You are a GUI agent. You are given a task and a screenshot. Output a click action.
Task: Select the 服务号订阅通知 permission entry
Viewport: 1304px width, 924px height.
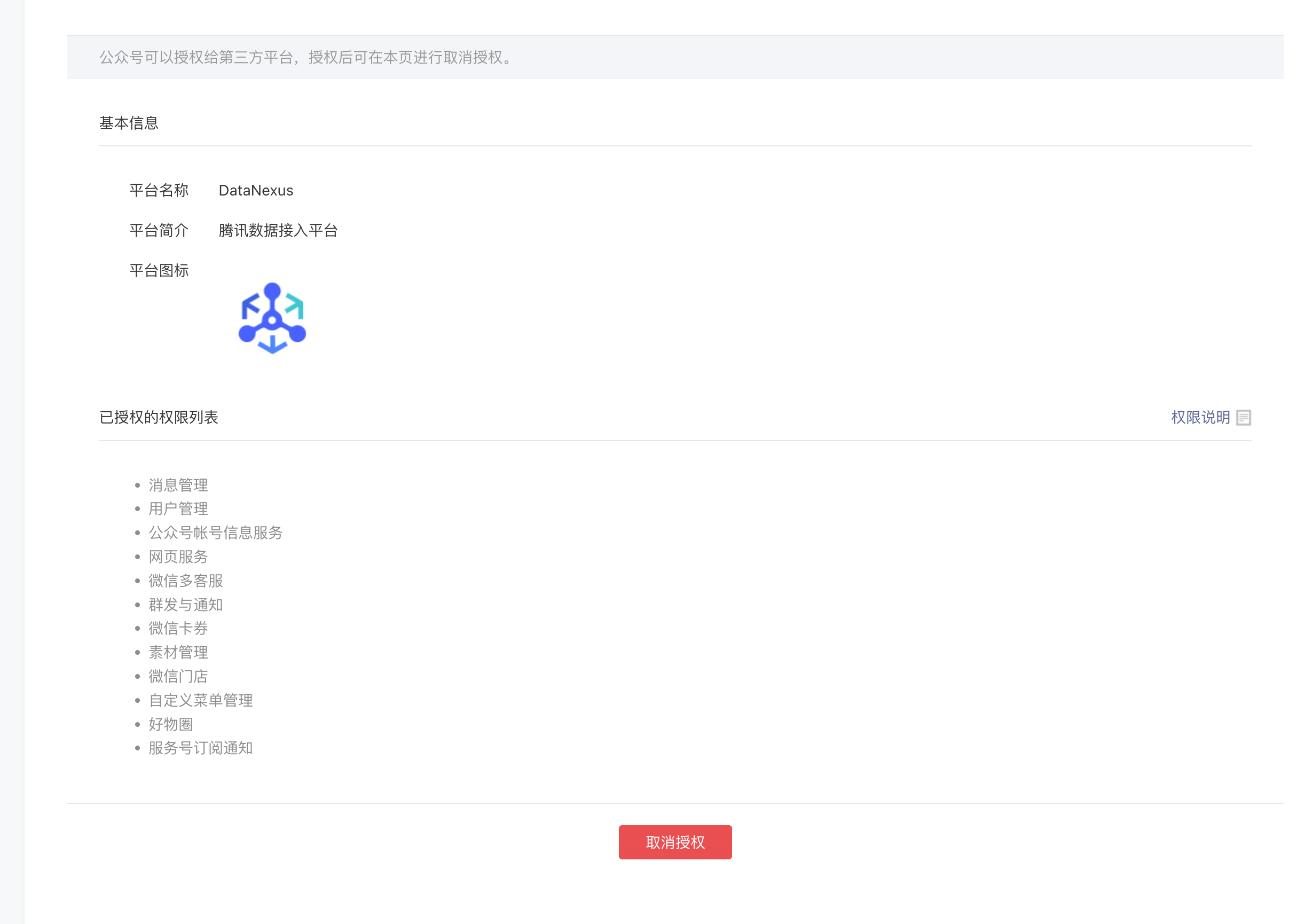(x=200, y=748)
